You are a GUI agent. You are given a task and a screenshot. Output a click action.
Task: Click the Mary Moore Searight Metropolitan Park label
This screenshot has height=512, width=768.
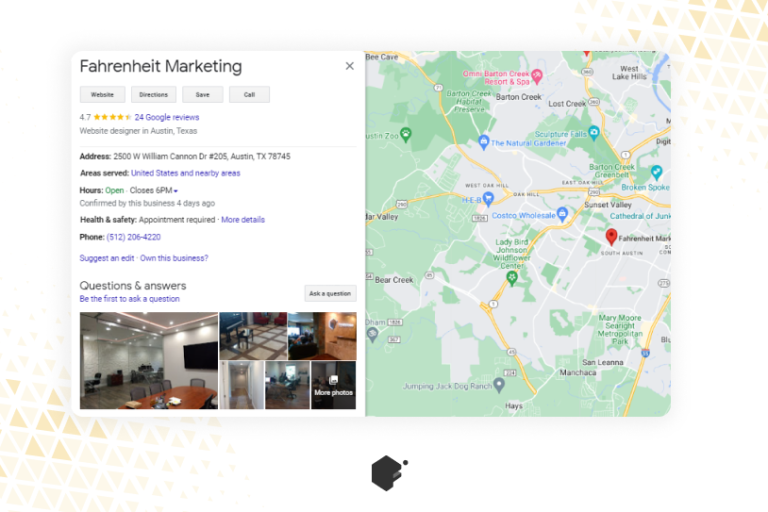tap(620, 329)
